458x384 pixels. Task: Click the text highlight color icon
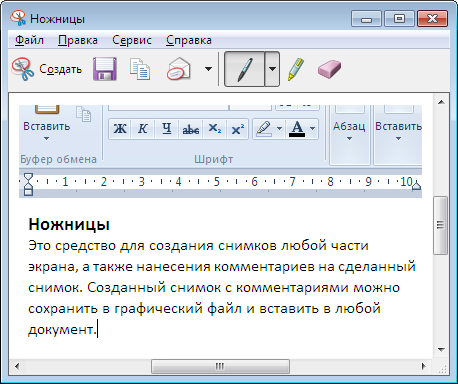264,129
